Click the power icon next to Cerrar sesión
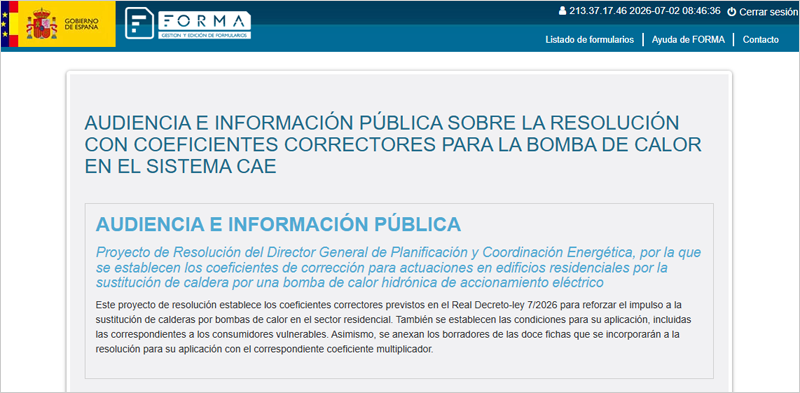The width and height of the screenshot is (800, 393). click(731, 12)
